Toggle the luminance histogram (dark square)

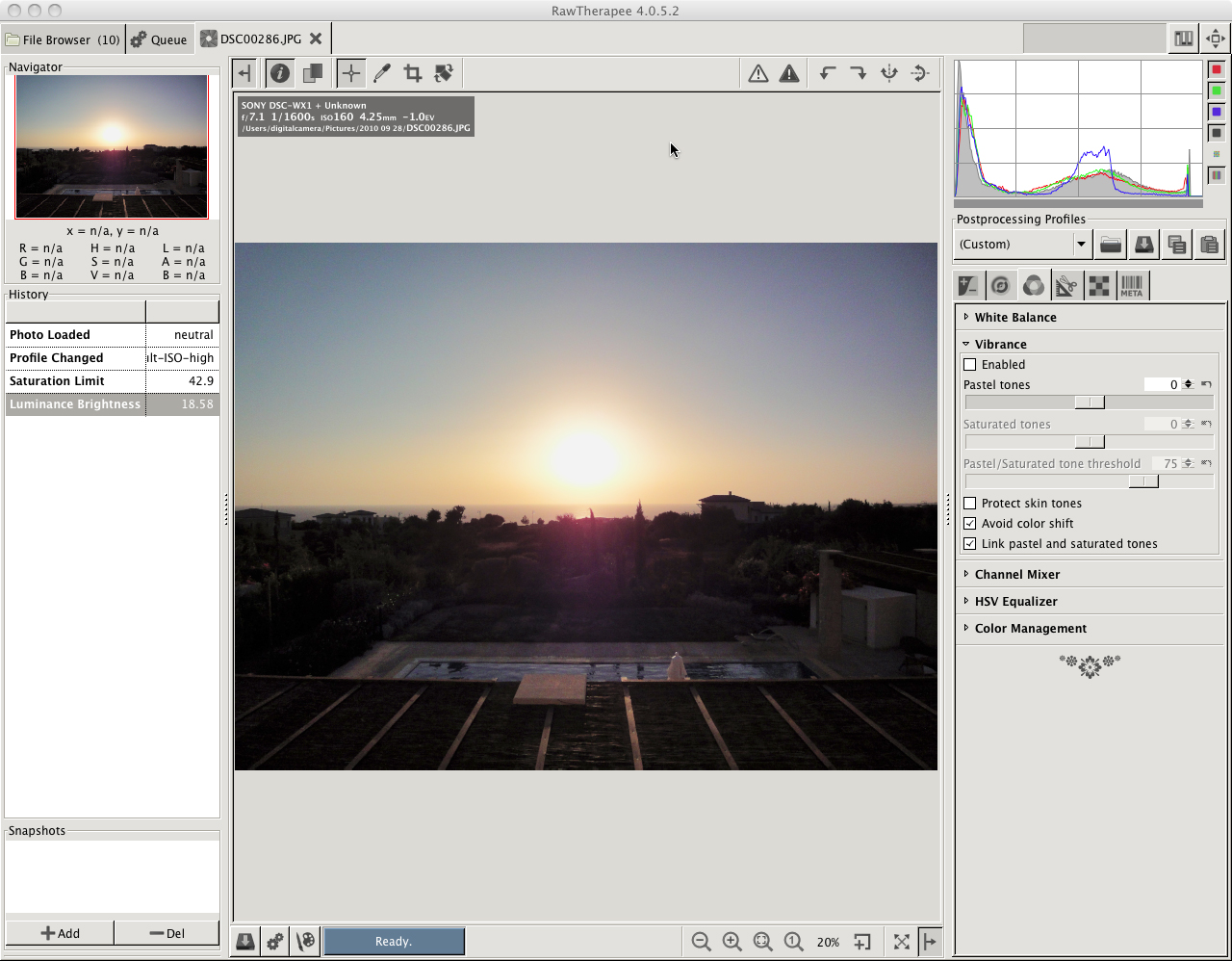[1217, 133]
